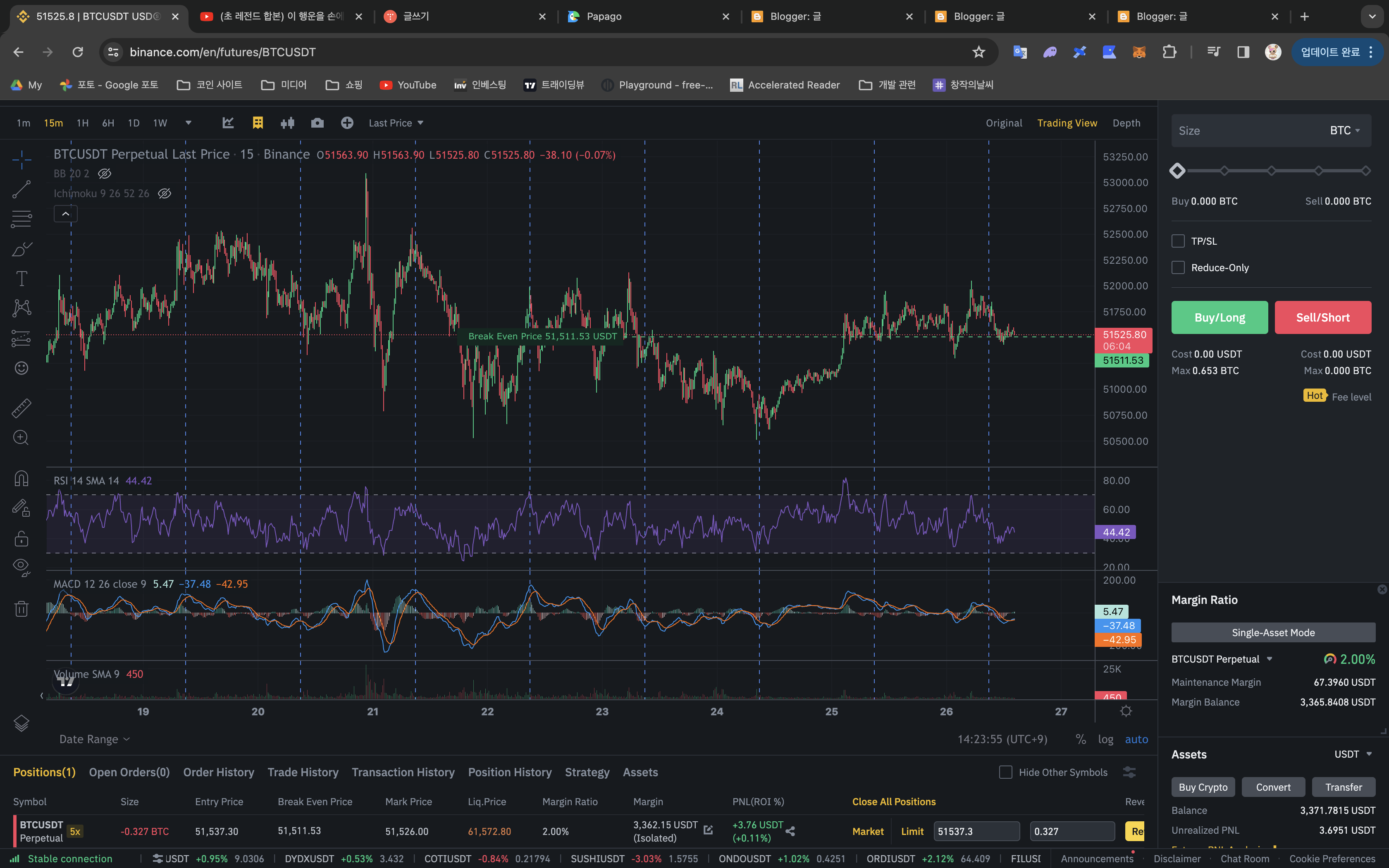Switch to the Depth view
Image resolution: width=1389 pixels, height=868 pixels.
1126,123
